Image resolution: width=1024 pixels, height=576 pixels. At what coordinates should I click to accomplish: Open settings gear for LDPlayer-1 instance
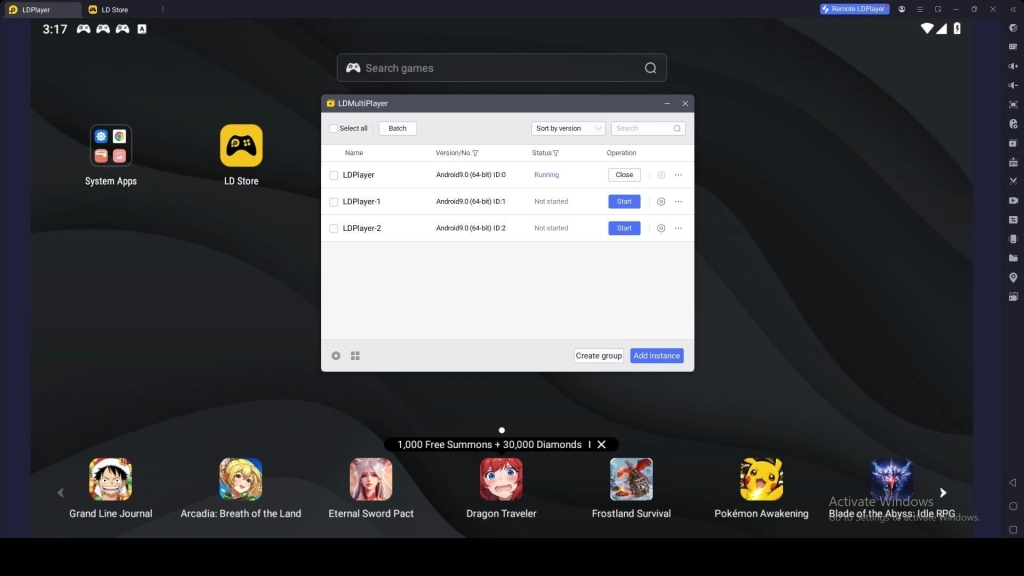coord(661,202)
